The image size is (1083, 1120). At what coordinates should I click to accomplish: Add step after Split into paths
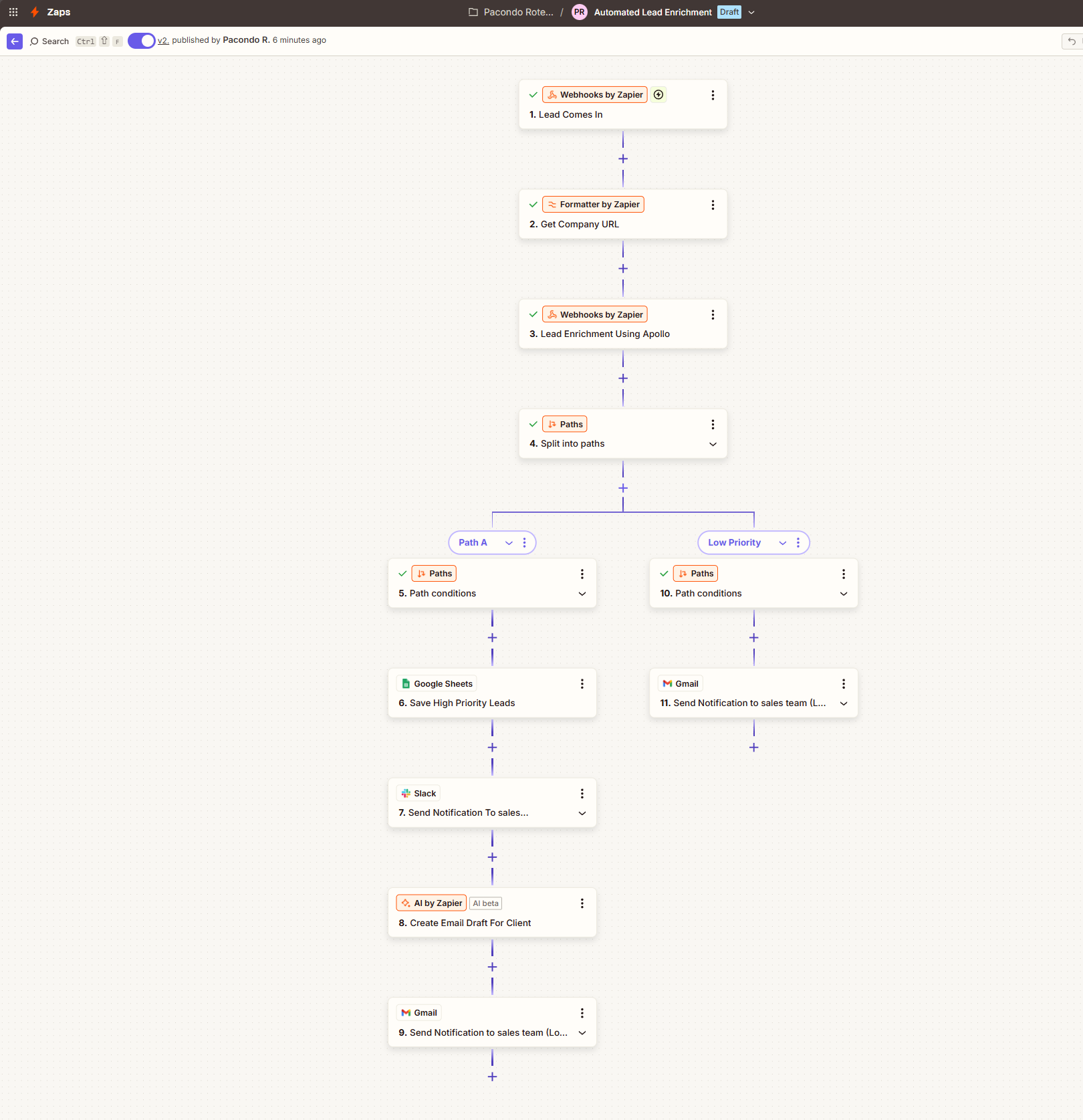[623, 488]
